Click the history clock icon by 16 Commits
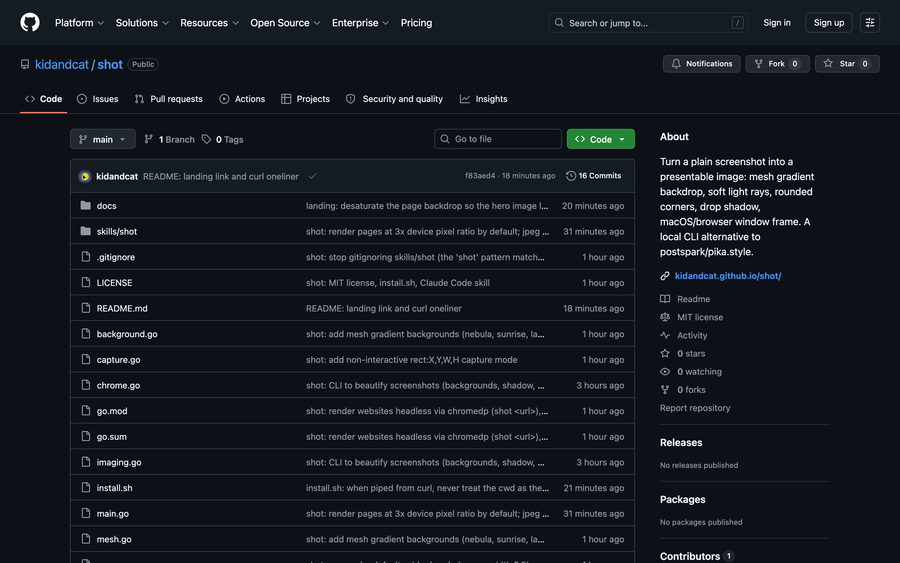Viewport: 900px width, 563px height. pyautogui.click(x=571, y=176)
